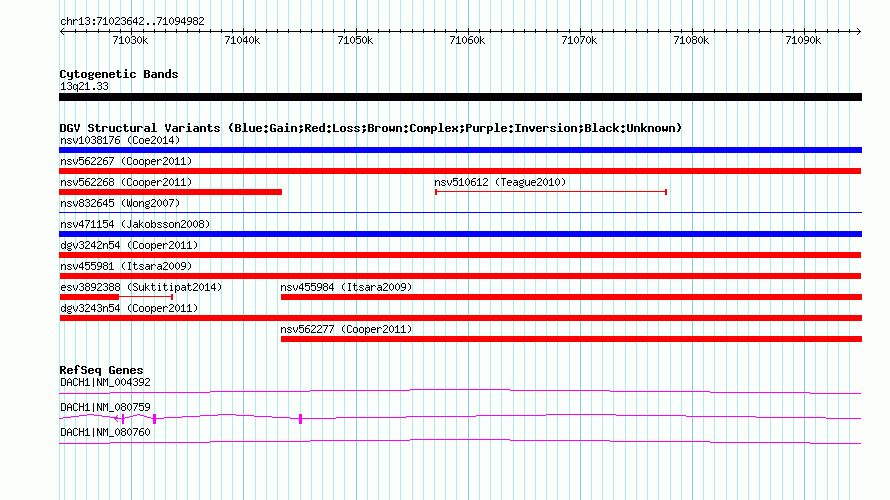The width and height of the screenshot is (890, 500).
Task: Select variant label dgv3242n54 (Cooper2011)
Action: 129,245
